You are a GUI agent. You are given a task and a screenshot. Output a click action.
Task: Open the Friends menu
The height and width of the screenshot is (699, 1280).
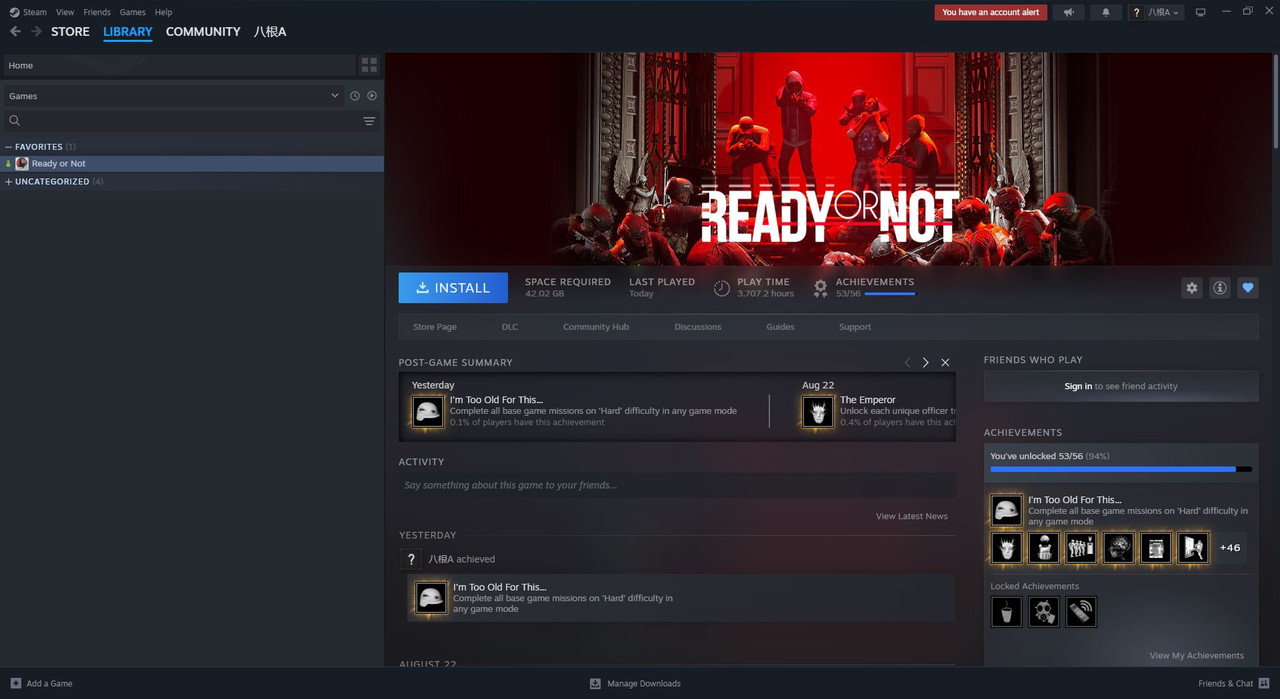point(97,12)
